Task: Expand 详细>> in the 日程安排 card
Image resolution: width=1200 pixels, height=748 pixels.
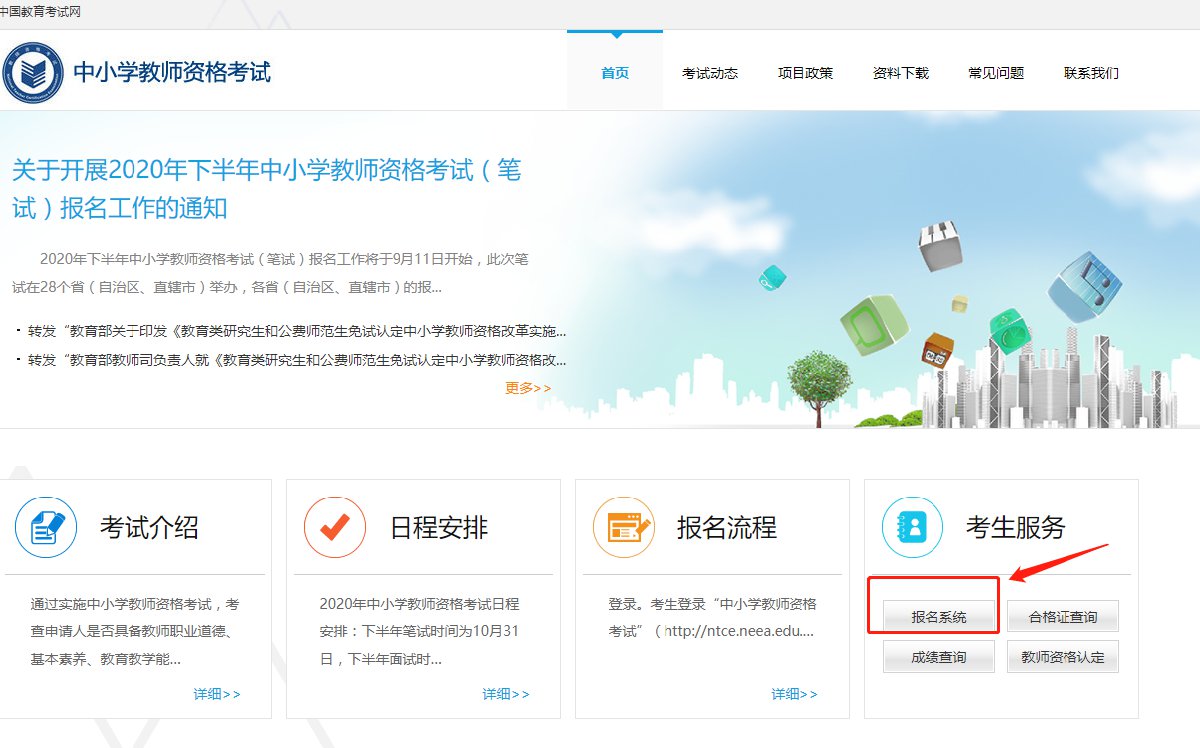Action: (506, 694)
